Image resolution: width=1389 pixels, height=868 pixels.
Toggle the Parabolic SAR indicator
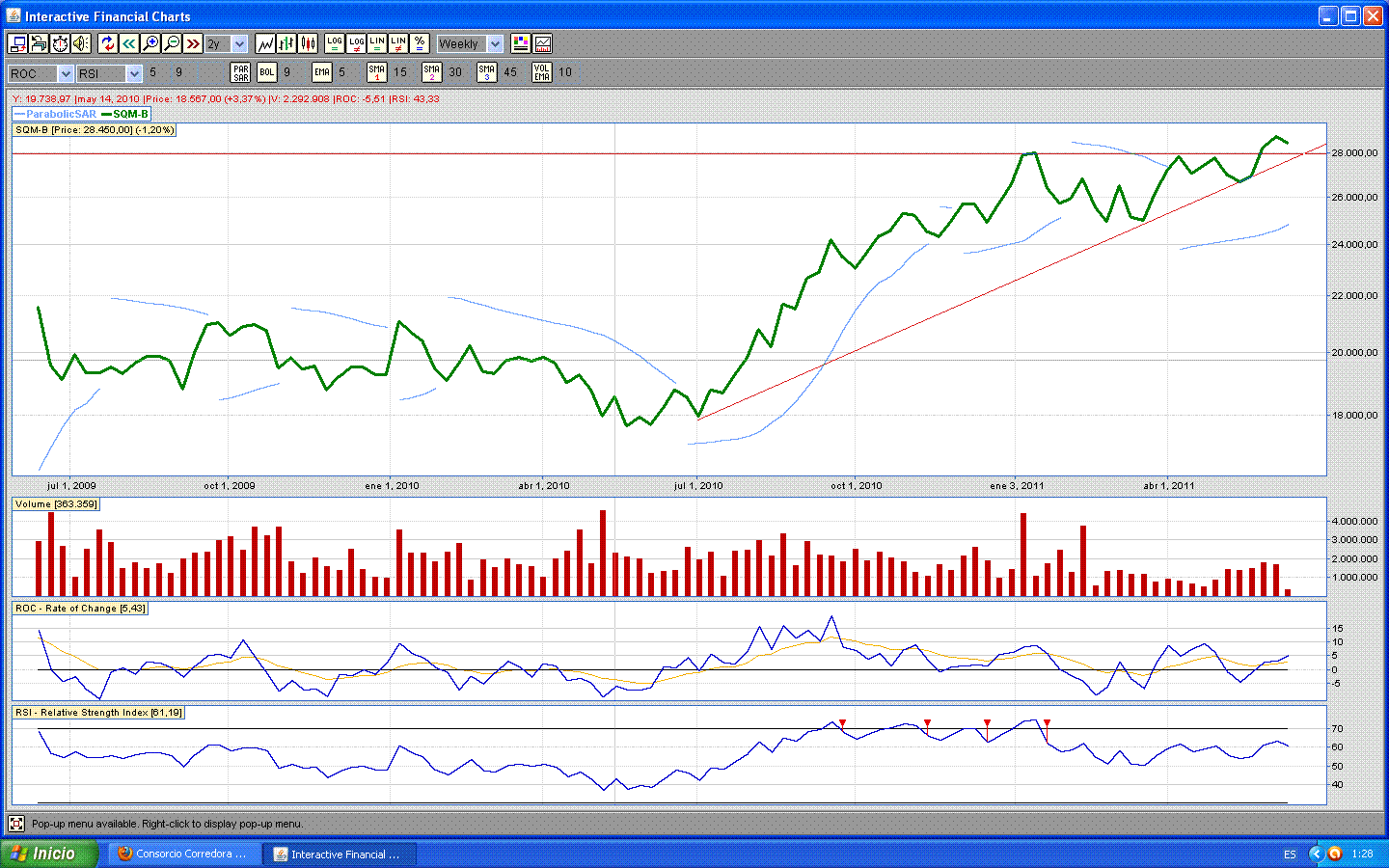coord(241,72)
